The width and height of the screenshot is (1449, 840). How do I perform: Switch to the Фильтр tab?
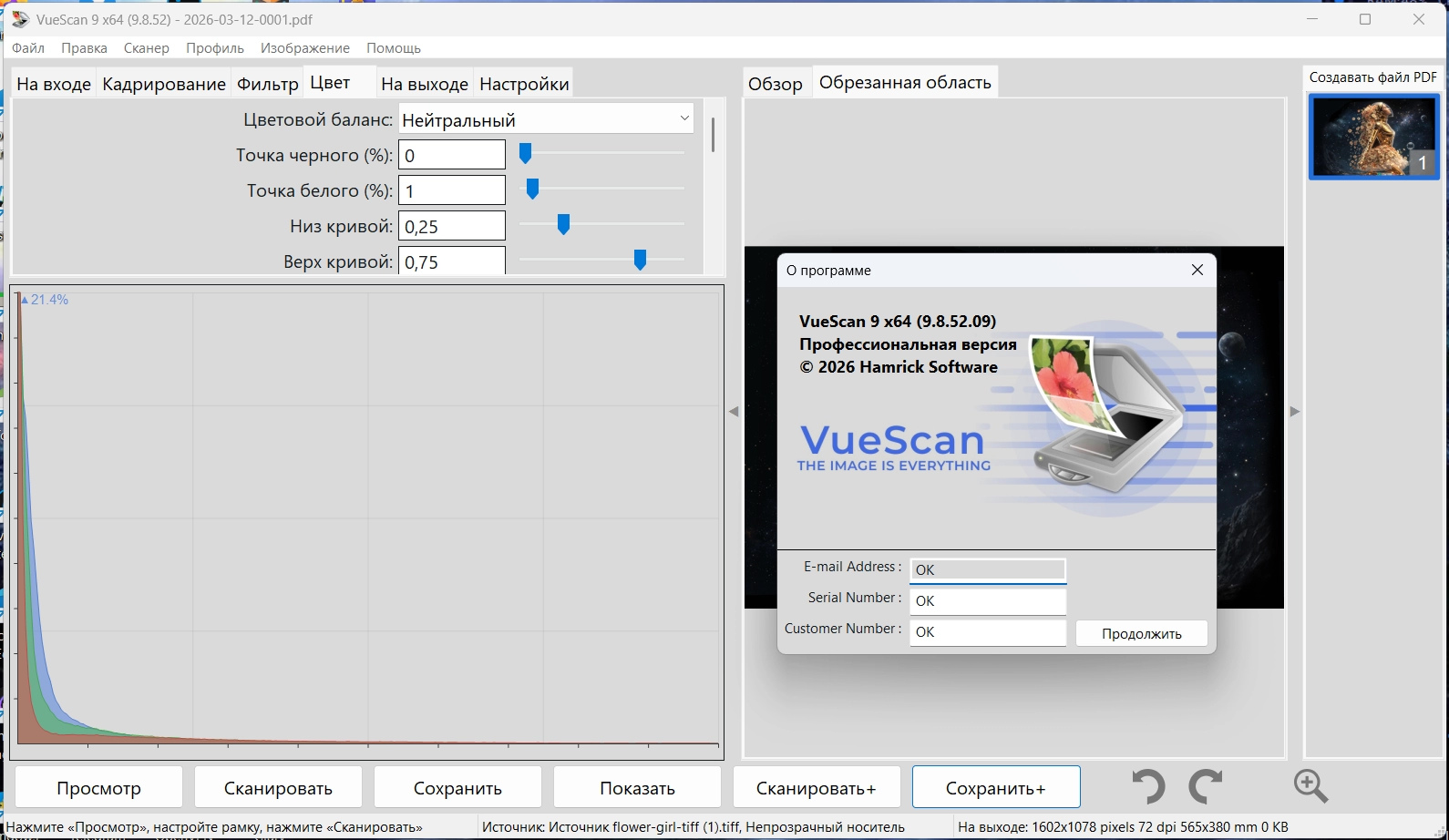tap(268, 84)
